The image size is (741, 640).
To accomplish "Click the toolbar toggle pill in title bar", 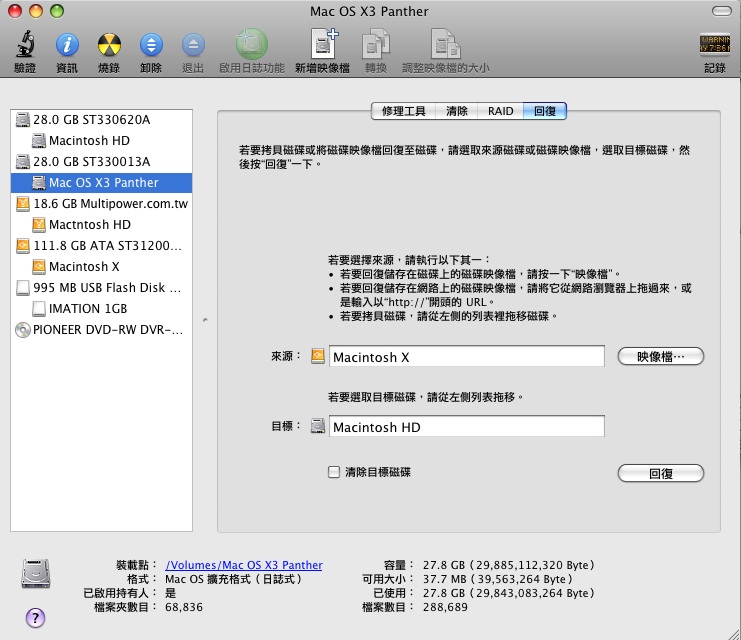I will coord(721,11).
